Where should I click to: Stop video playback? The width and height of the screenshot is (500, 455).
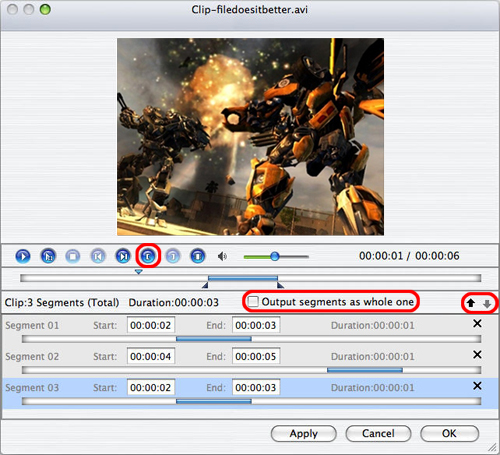click(73, 256)
